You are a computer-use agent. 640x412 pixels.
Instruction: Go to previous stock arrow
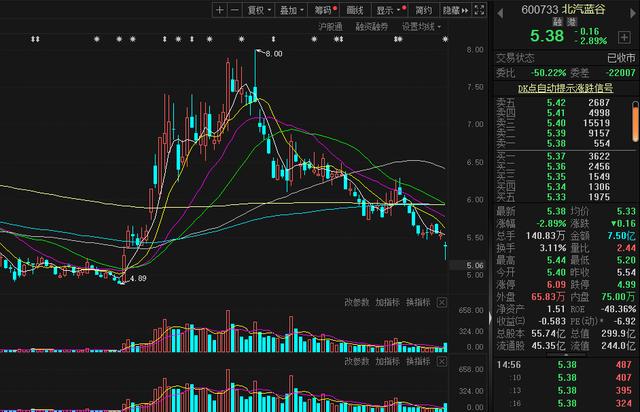(500, 13)
